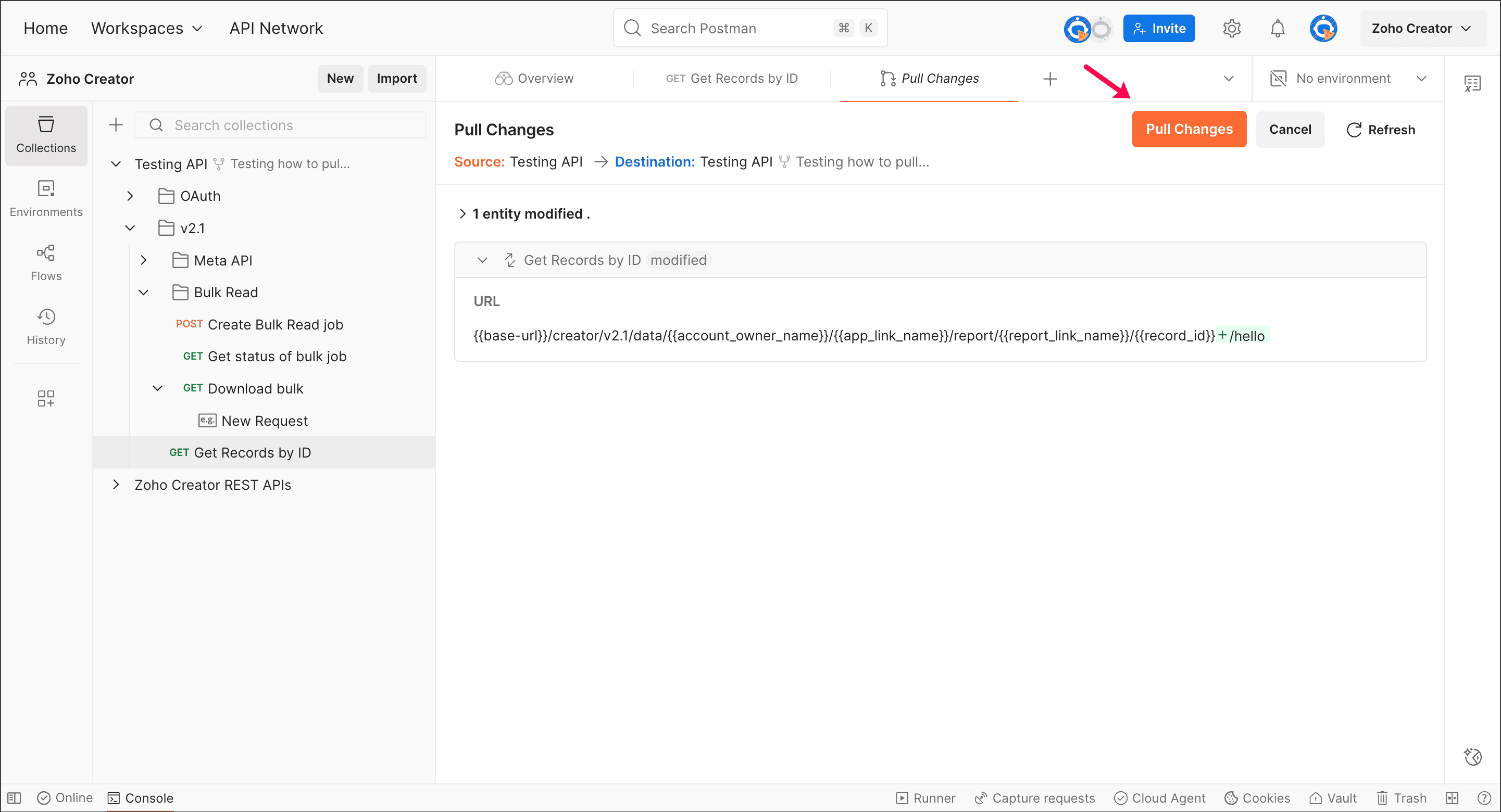Toggle the Console panel in footer

point(141,797)
